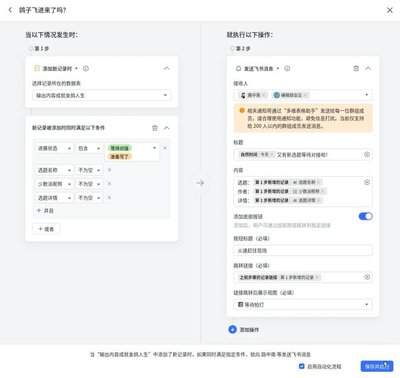The height and width of the screenshot is (378, 400).
Task: Insert variable via plus icon in content field
Action: 367,182
